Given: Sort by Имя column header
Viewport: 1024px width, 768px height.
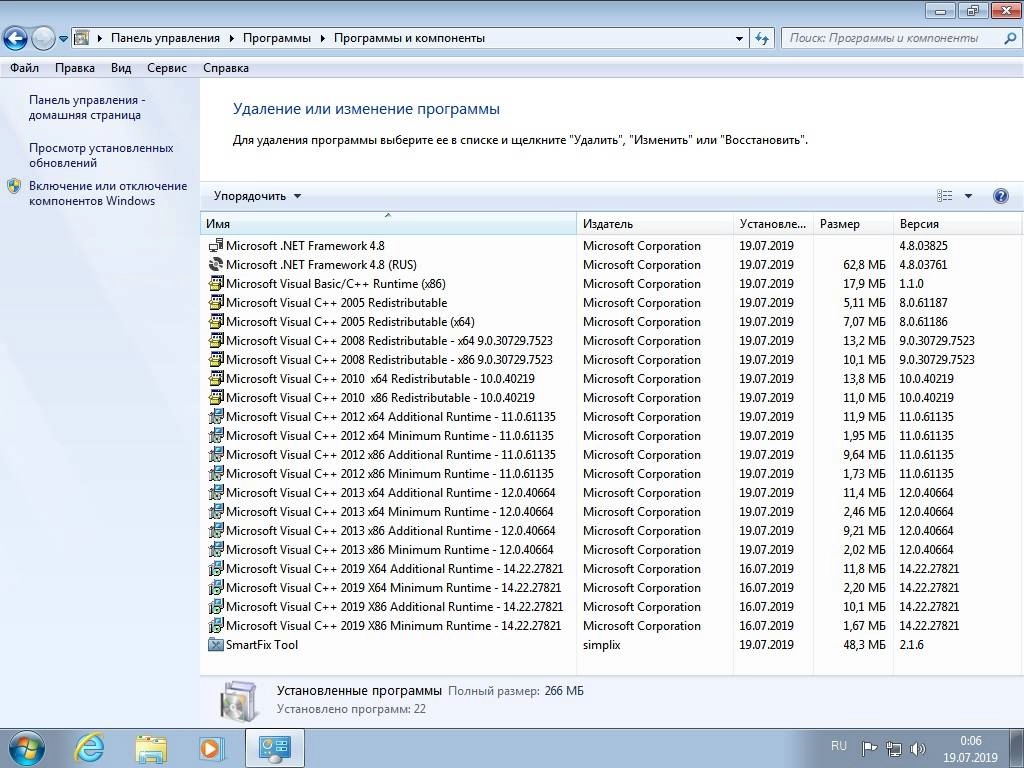Looking at the screenshot, I should pyautogui.click(x=388, y=223).
